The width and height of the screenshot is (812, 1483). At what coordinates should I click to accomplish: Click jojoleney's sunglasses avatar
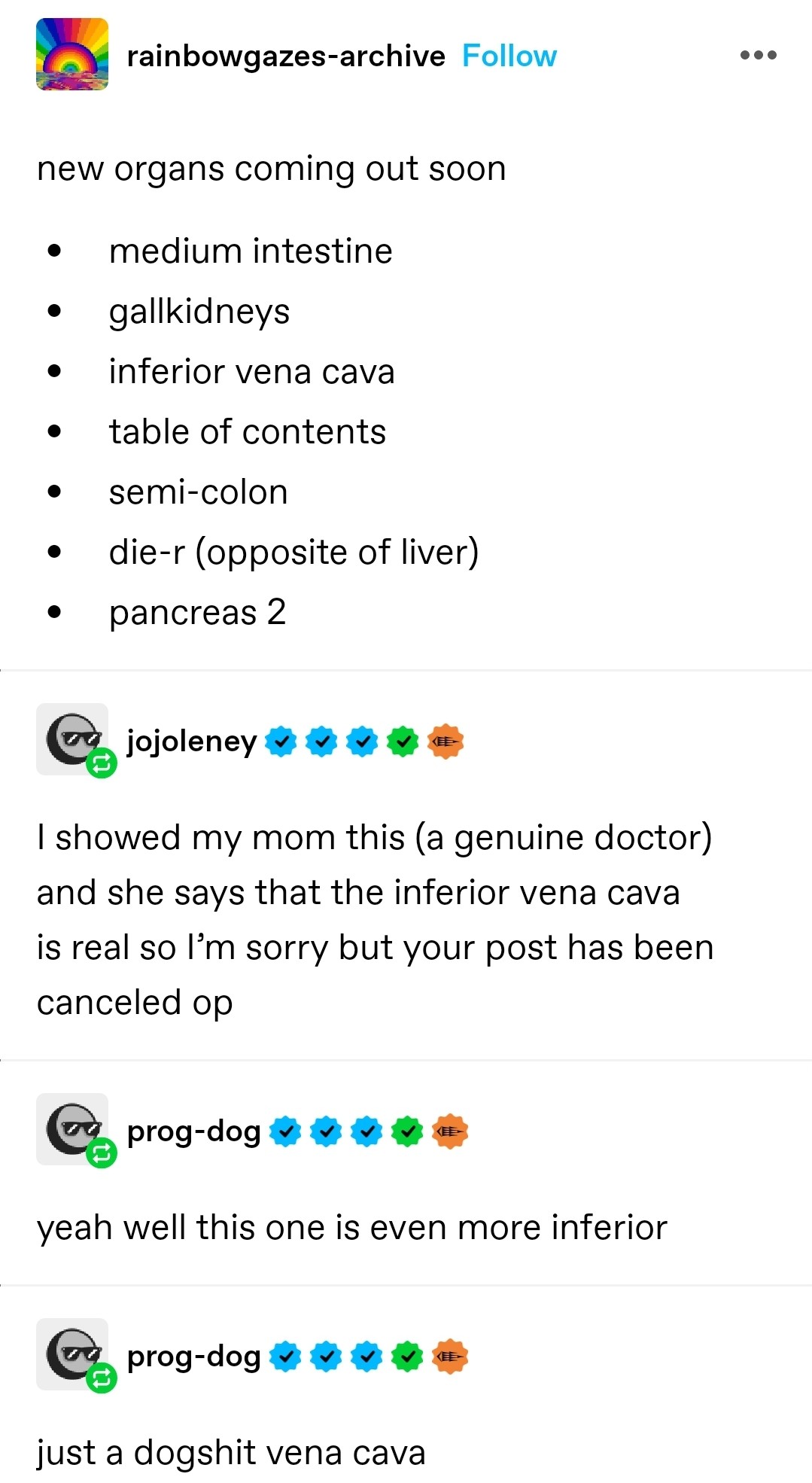pos(71,738)
